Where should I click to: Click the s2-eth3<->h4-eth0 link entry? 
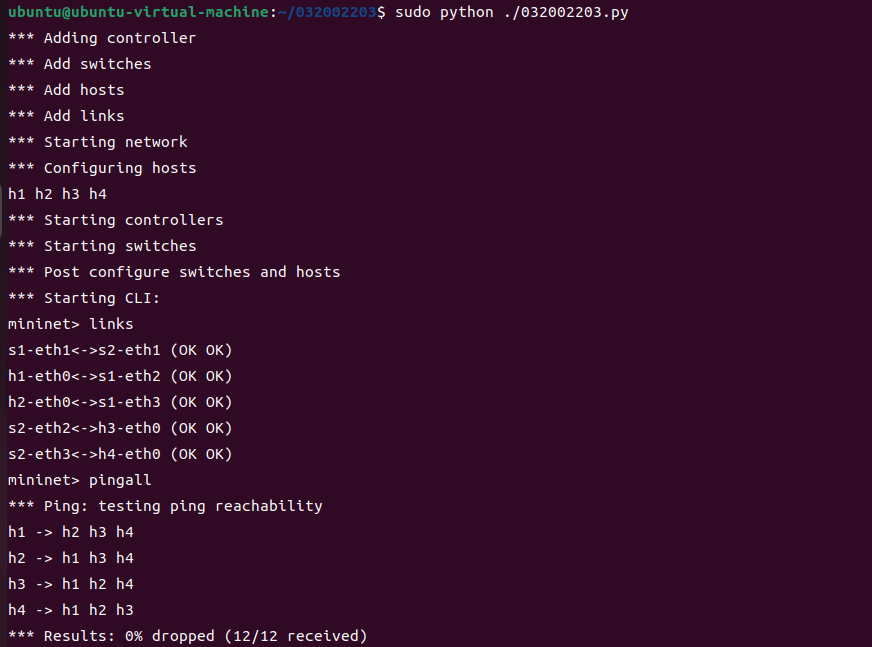coord(120,454)
